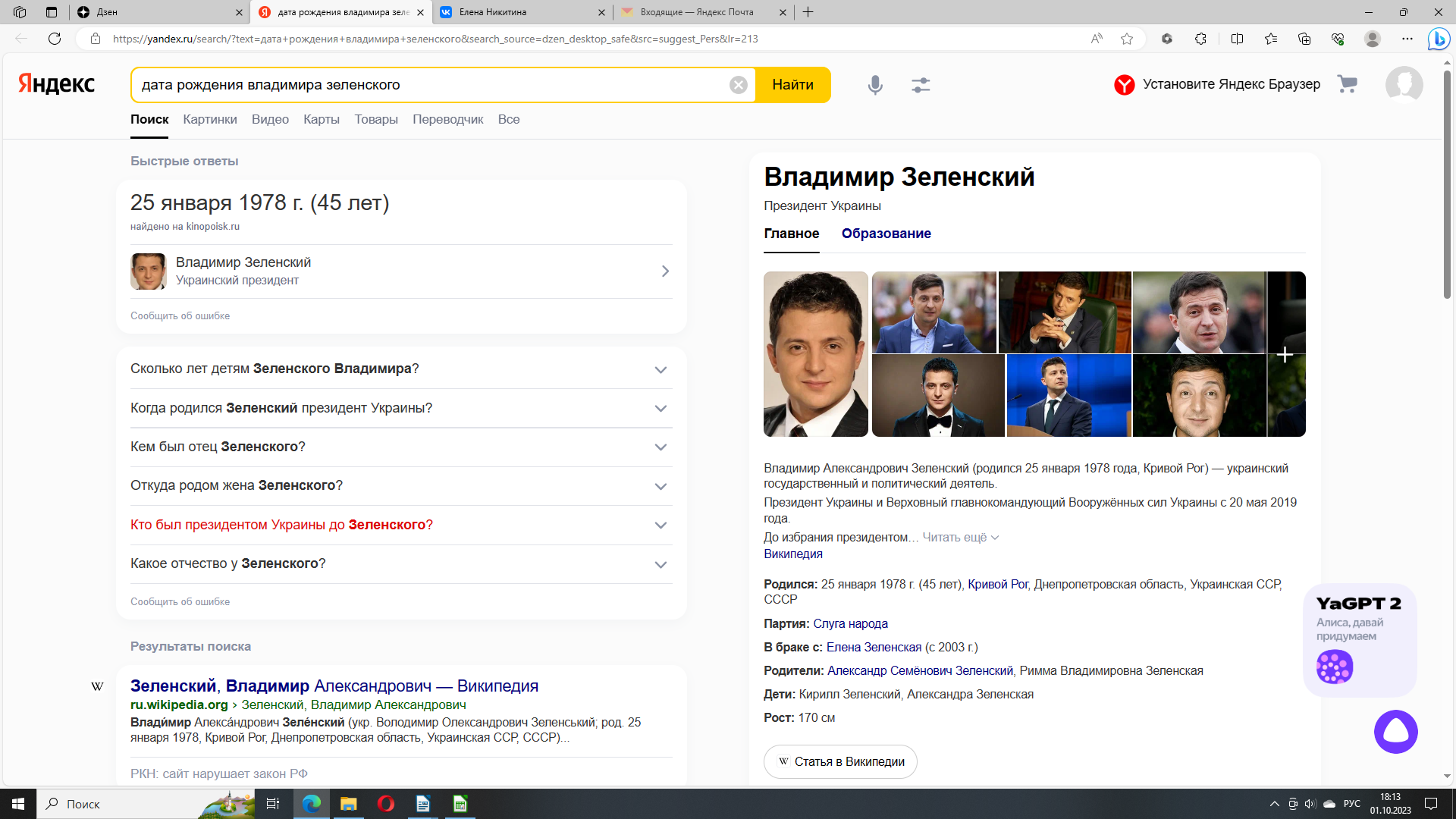Viewport: 1456px width, 819px height.
Task: Open Александр Семёнович Зеленский link
Action: click(x=920, y=671)
